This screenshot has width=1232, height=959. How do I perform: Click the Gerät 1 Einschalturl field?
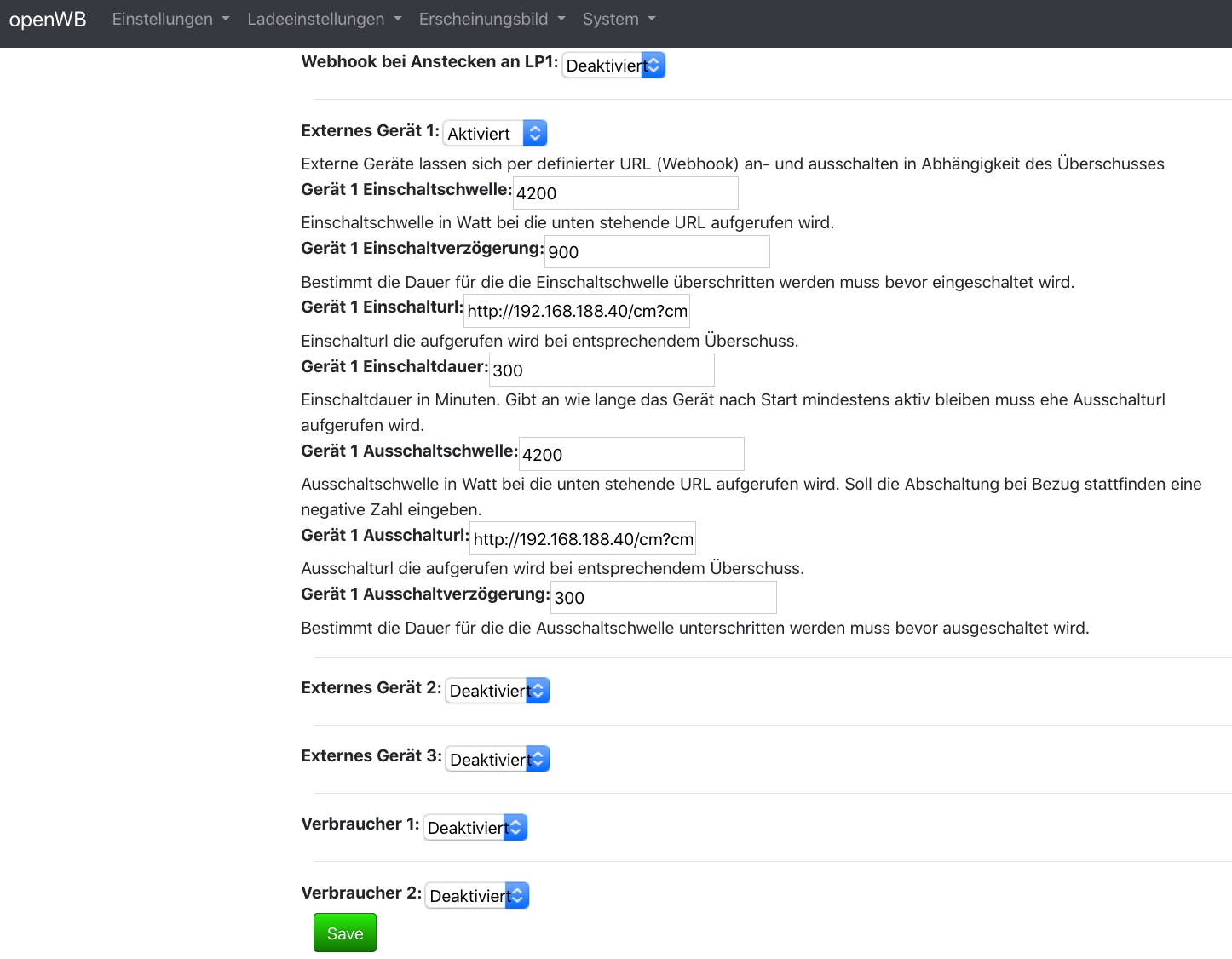pos(577,312)
